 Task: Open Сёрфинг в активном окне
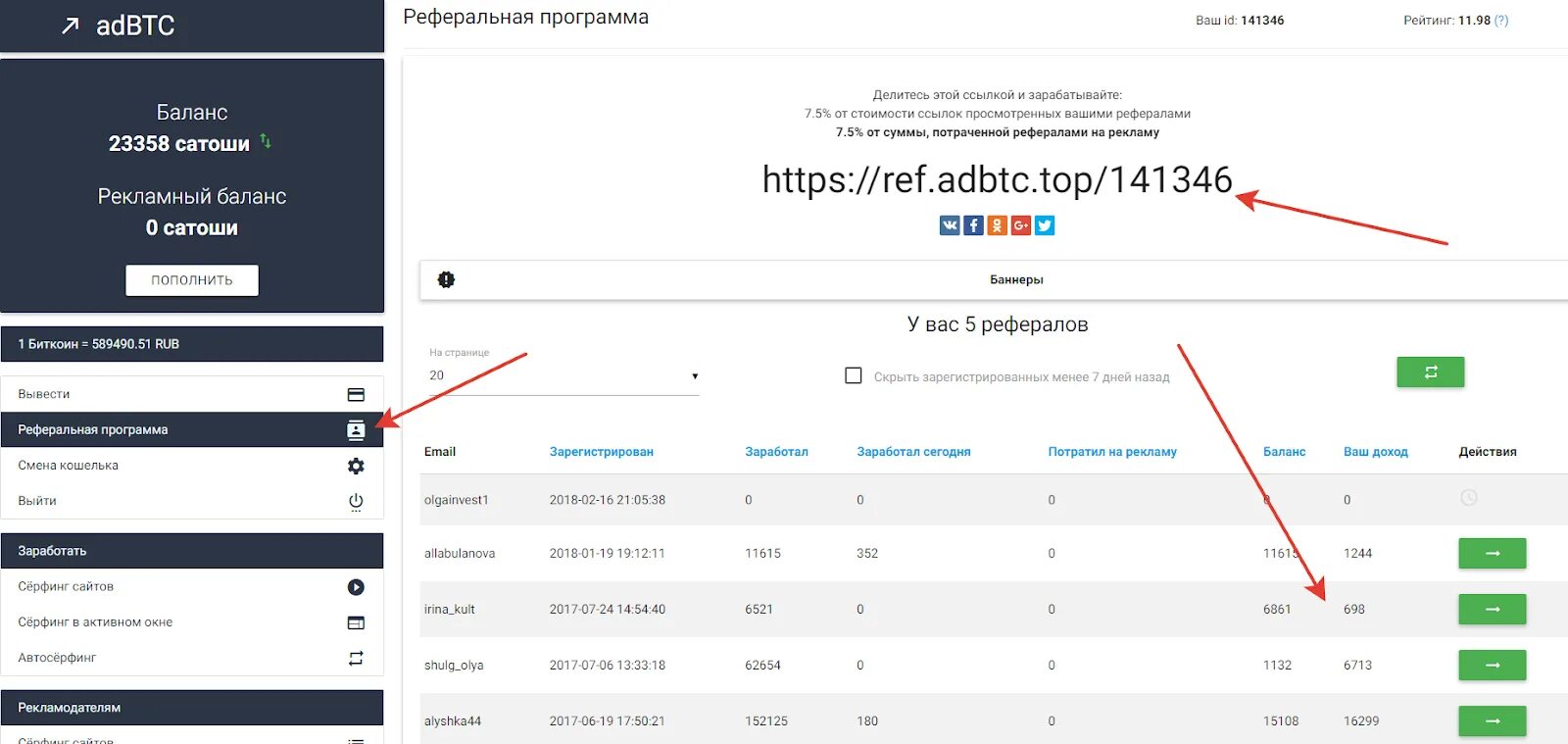(192, 621)
